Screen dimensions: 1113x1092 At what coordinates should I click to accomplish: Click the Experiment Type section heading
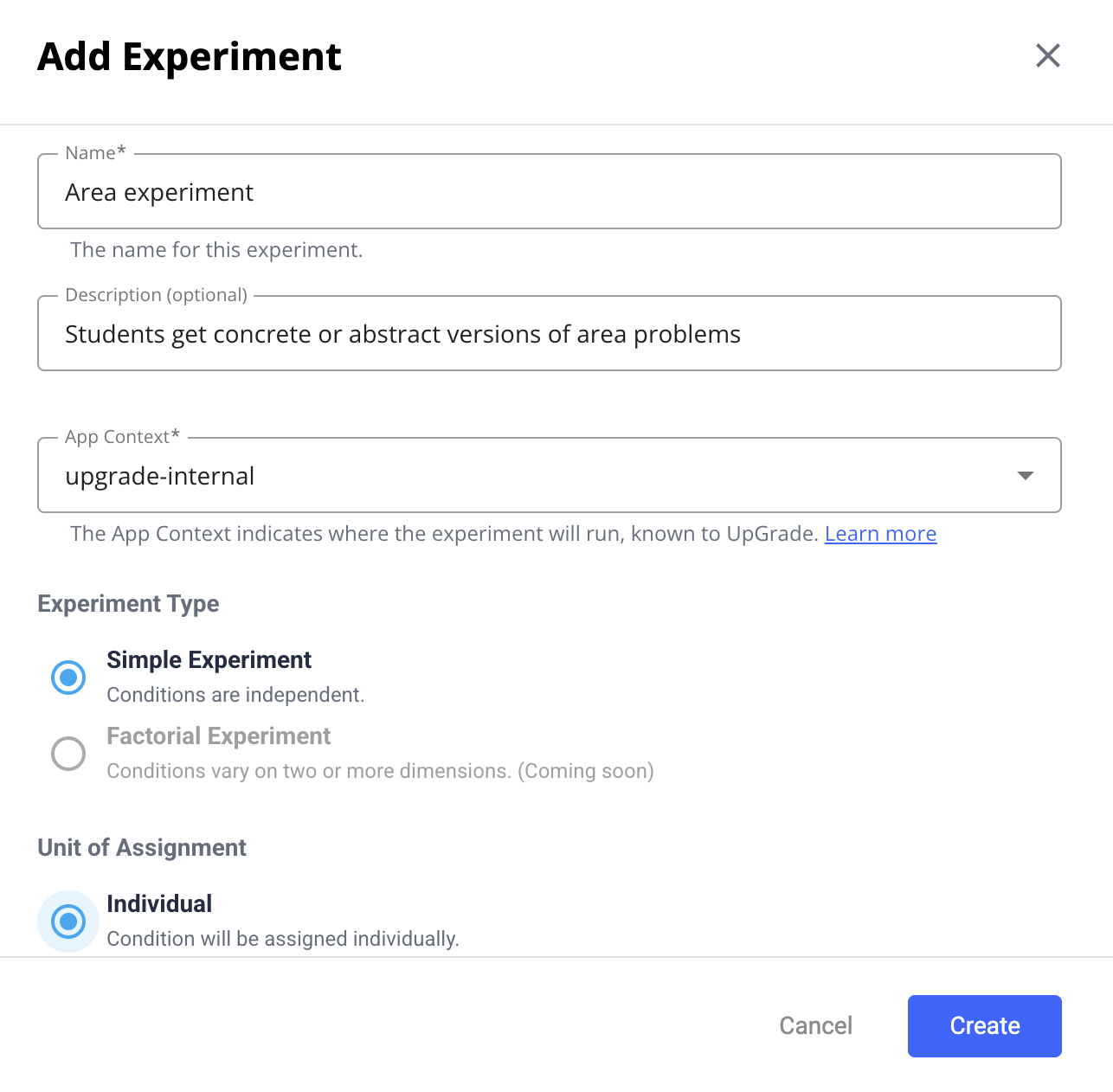pyautogui.click(x=128, y=604)
